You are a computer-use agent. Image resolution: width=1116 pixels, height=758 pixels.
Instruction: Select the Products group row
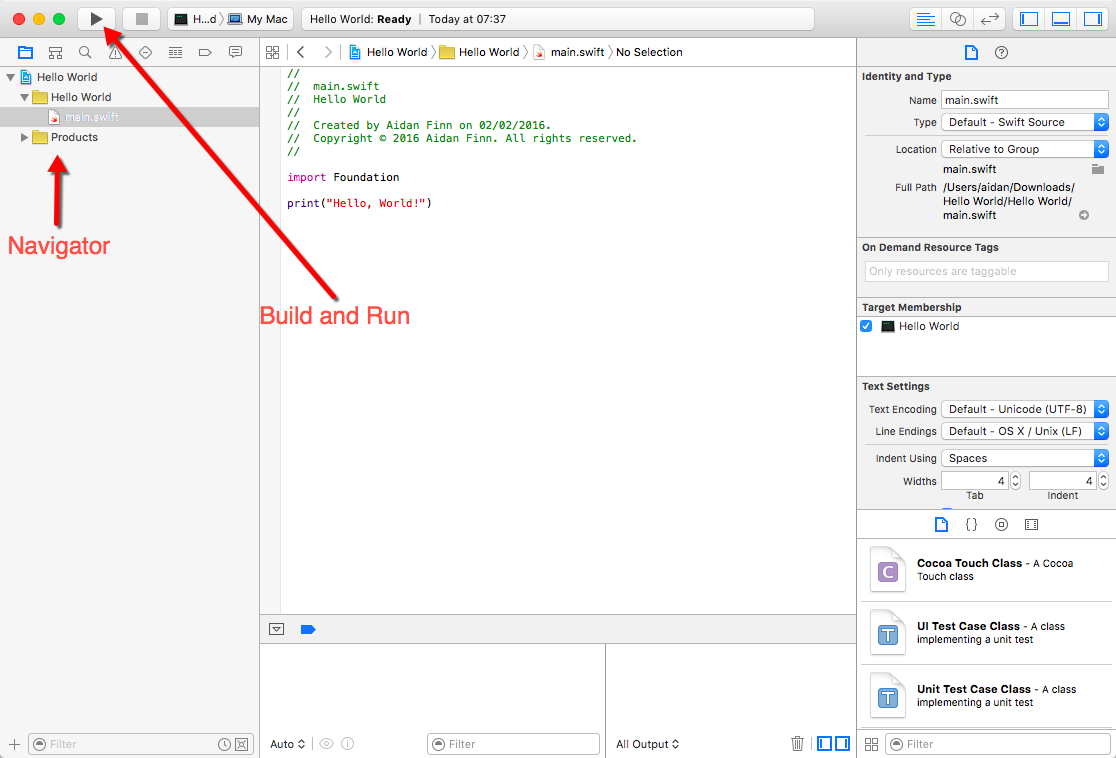130,137
